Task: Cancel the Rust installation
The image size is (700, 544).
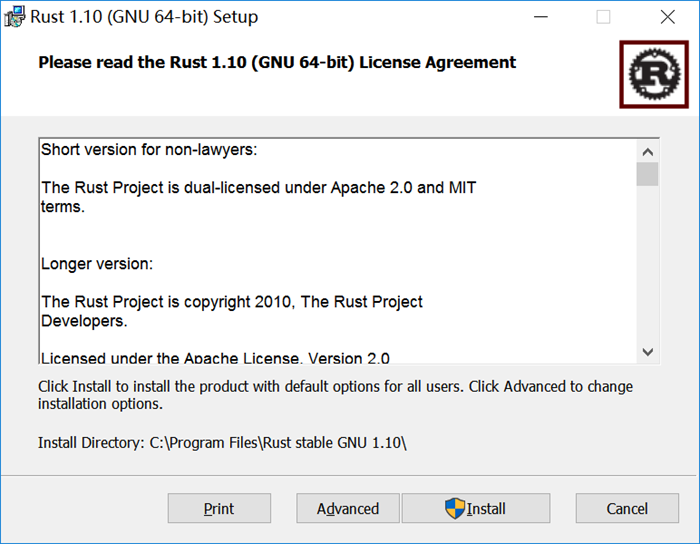Action: click(x=627, y=508)
